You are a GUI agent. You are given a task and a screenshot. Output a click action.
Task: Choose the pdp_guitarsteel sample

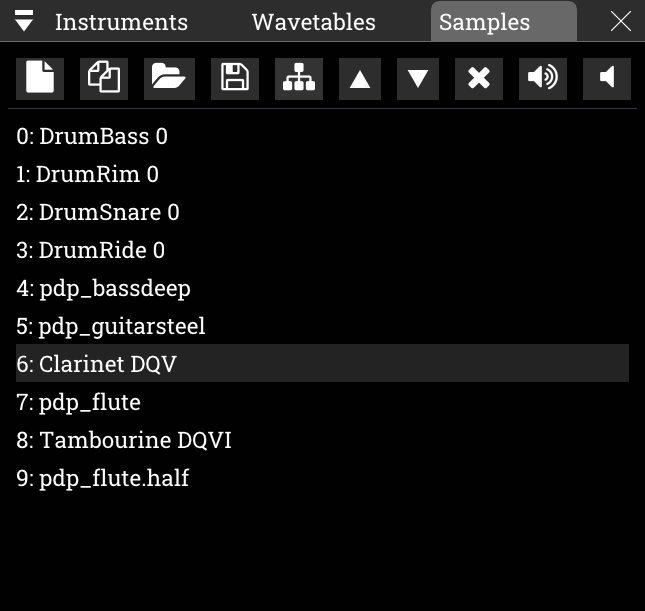tap(110, 326)
